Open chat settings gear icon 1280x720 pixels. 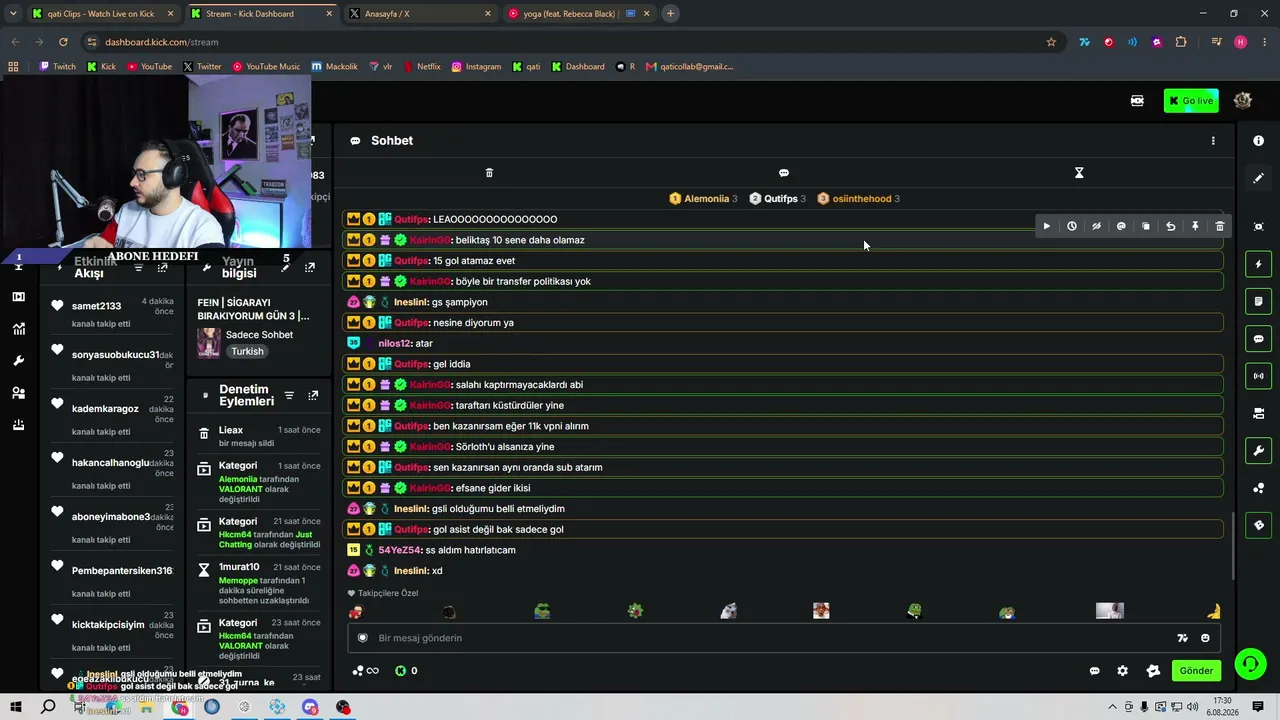coord(1122,671)
